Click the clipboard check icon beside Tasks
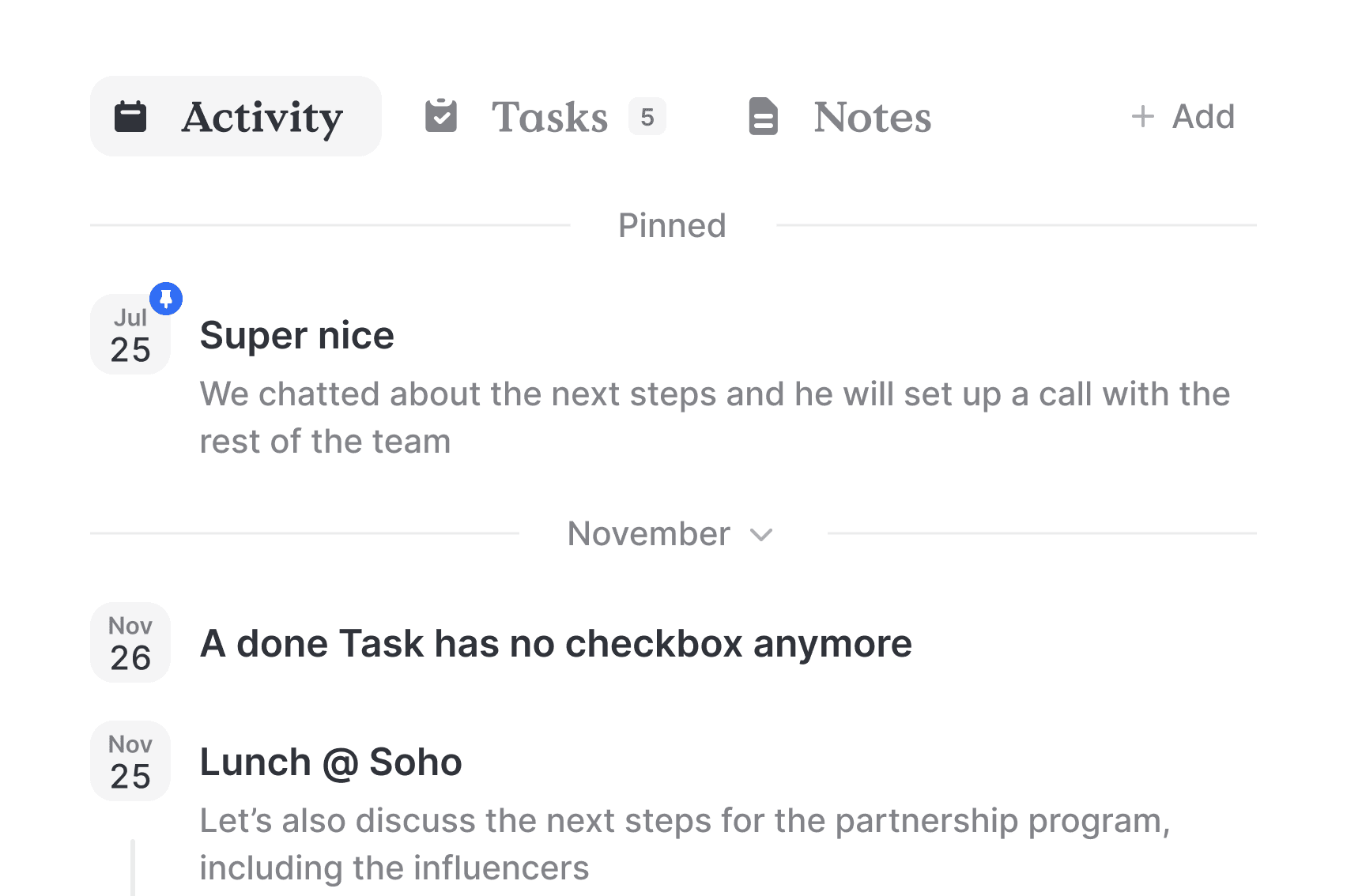 pos(441,116)
